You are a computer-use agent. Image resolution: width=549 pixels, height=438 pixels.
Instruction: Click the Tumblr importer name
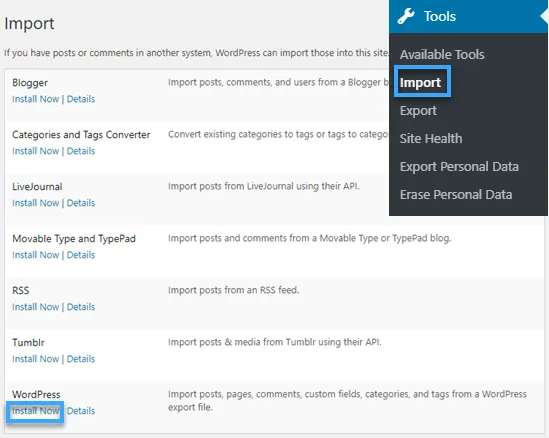point(28,342)
